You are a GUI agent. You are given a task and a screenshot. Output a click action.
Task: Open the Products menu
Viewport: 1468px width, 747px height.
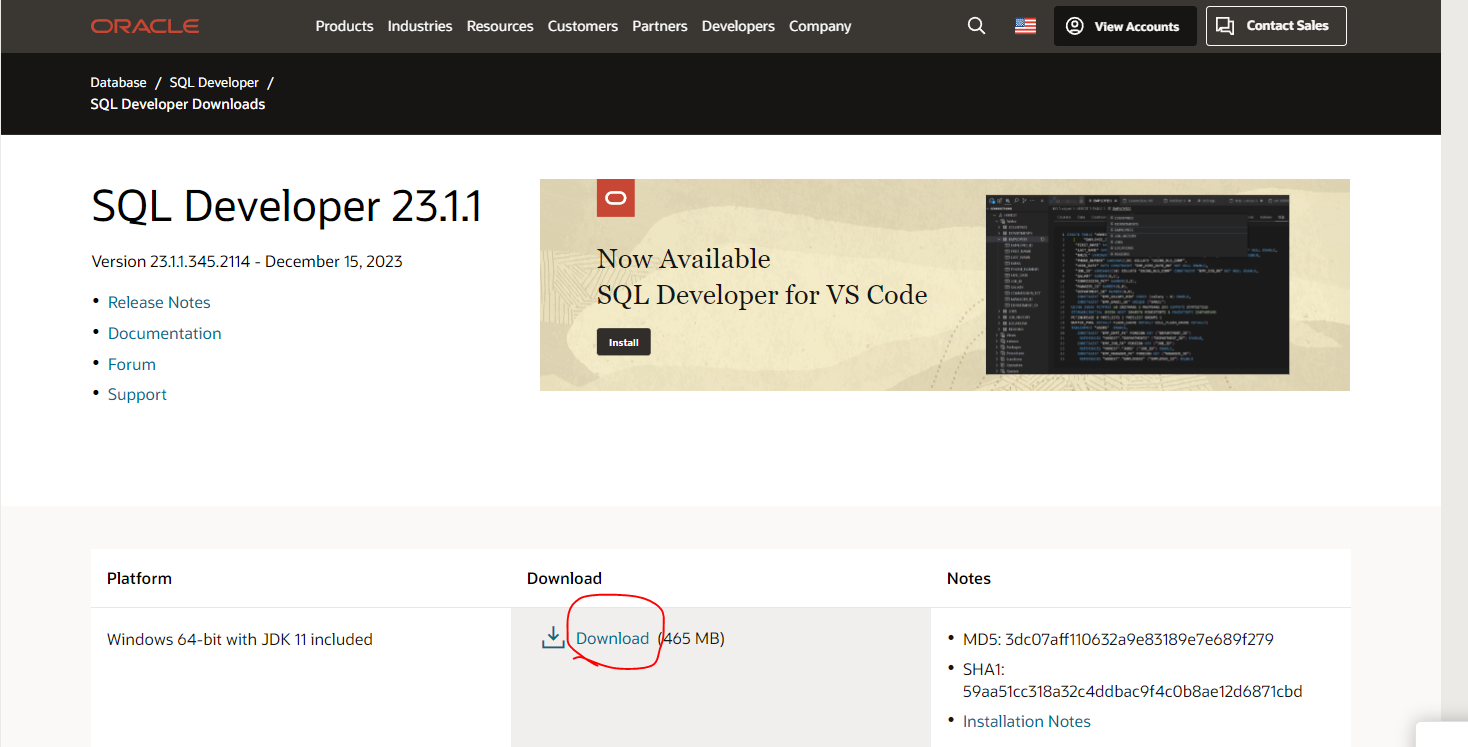point(344,26)
